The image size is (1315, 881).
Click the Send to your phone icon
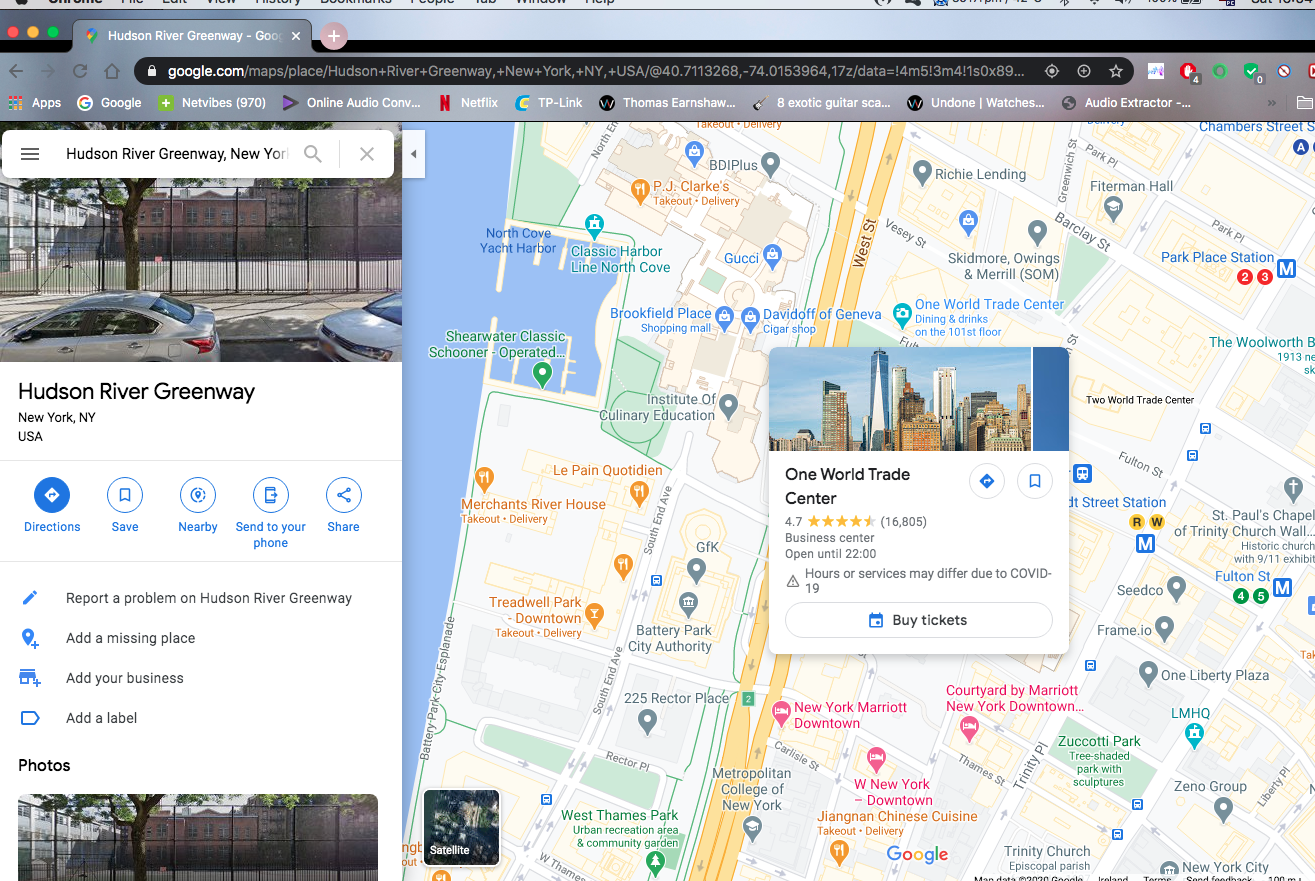point(270,495)
